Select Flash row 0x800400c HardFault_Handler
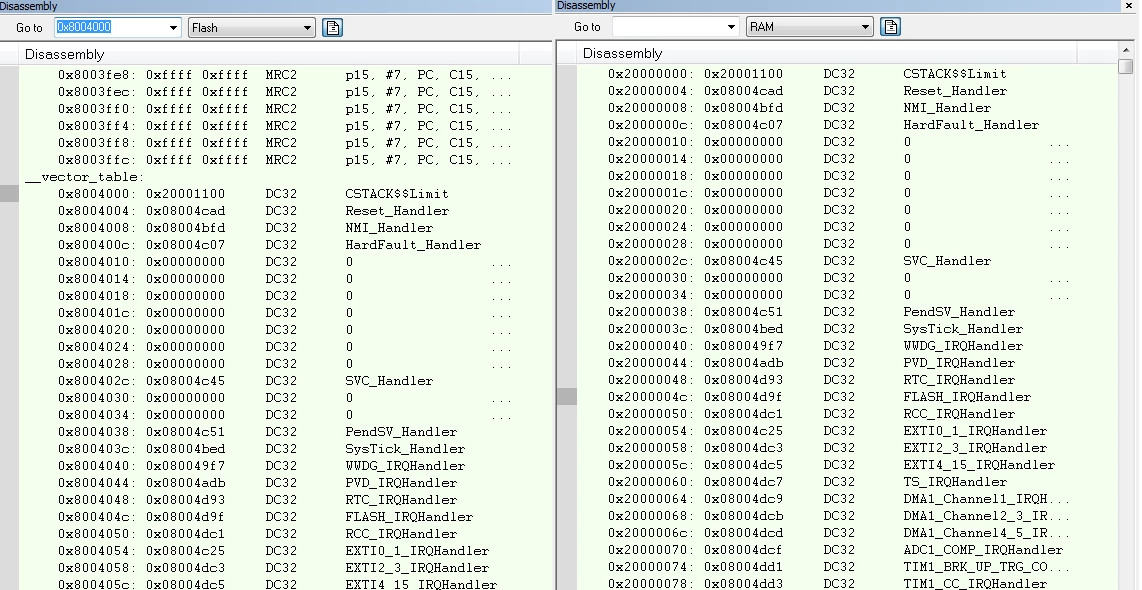The height and width of the screenshot is (590, 1142). (269, 245)
